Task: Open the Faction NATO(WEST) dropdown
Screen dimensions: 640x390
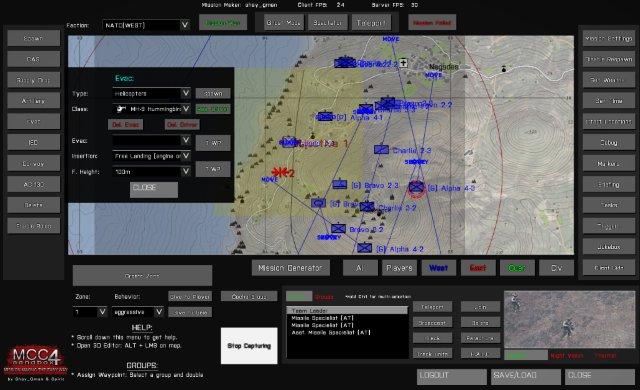Action: 184,25
